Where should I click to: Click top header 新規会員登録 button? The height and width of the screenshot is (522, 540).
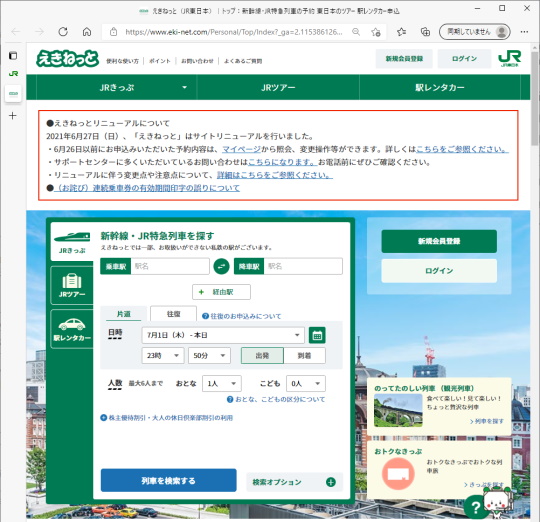404,59
